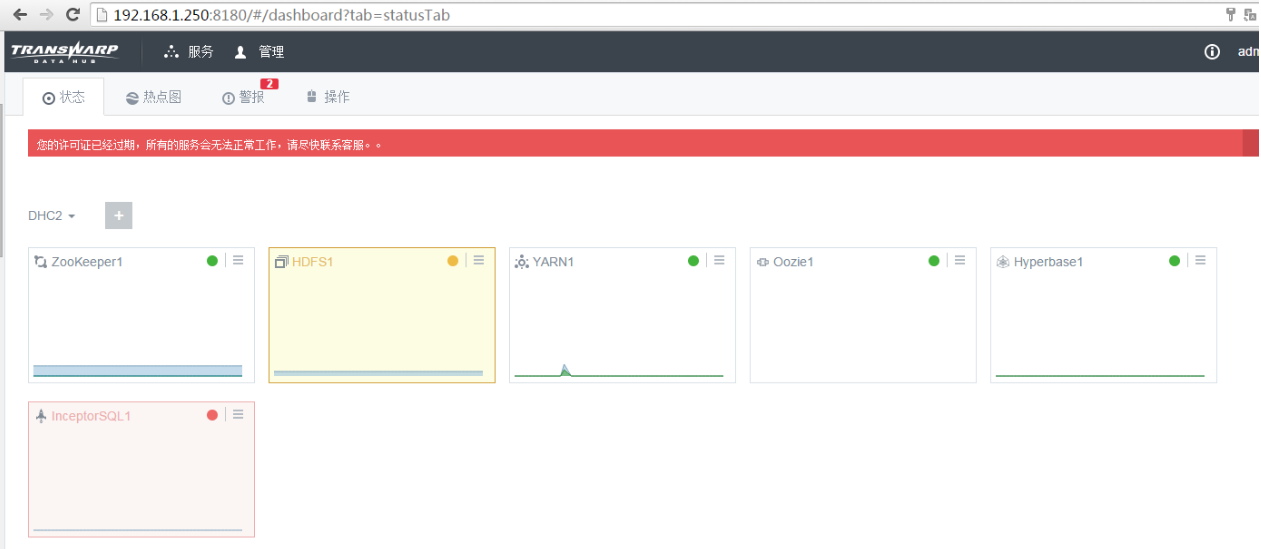Viewport: 1261px width, 549px height.
Task: Expand the DHC2 cluster dropdown
Action: click(52, 216)
